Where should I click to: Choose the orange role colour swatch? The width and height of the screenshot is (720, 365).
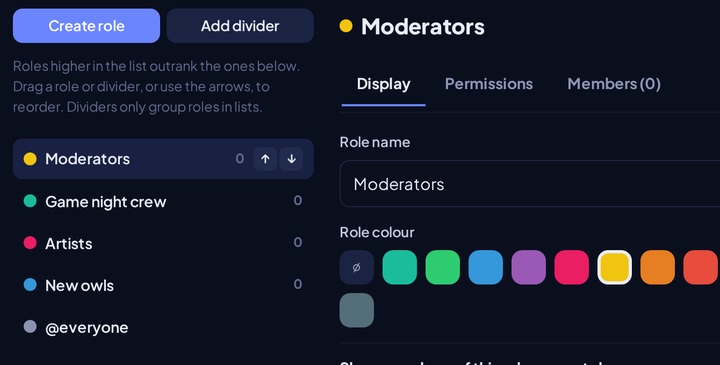click(x=658, y=267)
